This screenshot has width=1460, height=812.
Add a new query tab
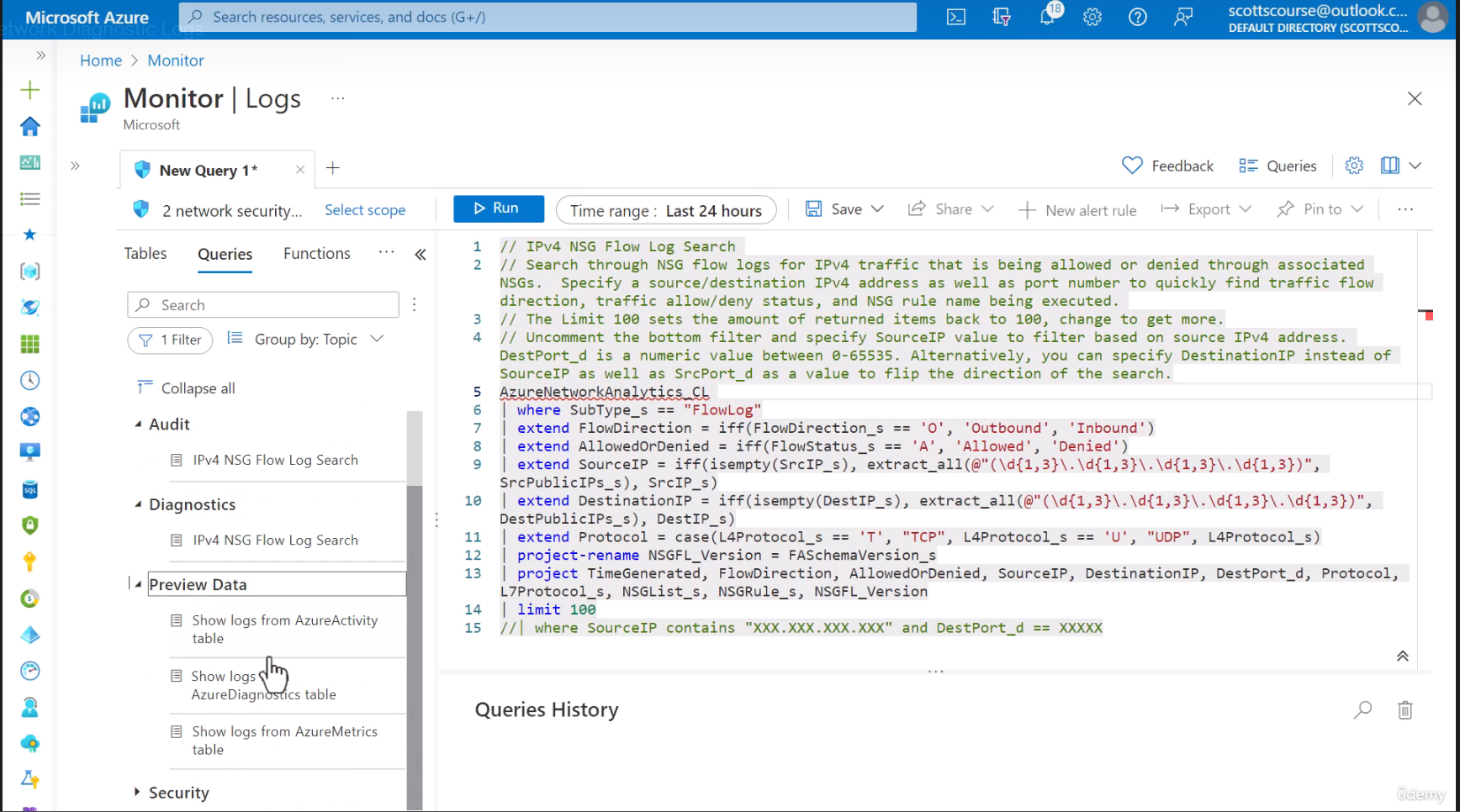point(333,168)
